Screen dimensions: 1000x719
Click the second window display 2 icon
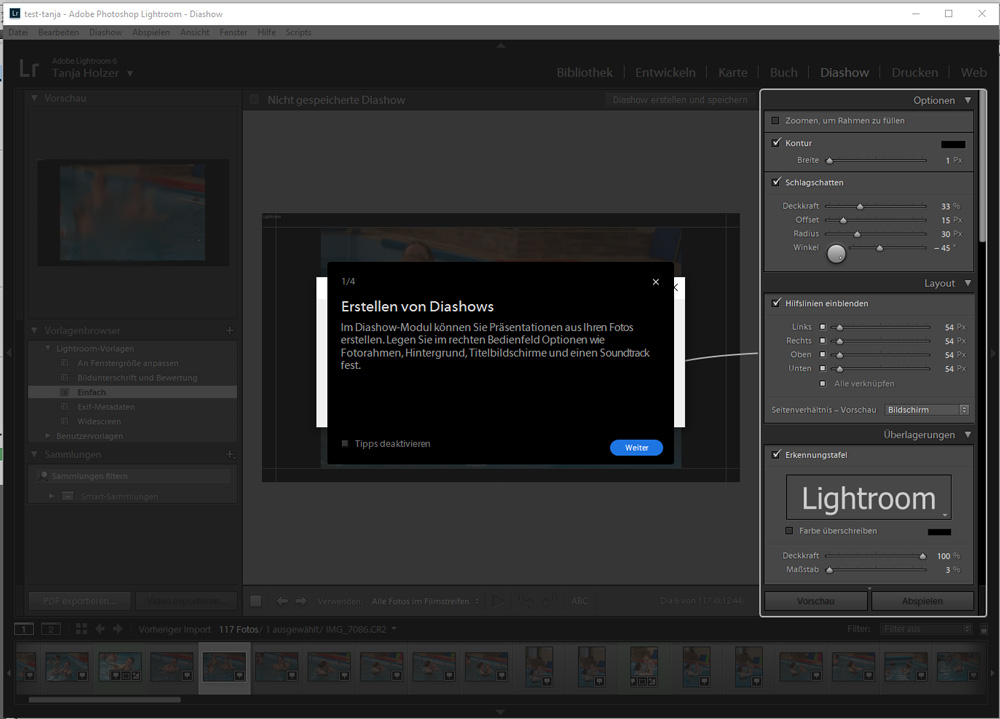point(50,629)
